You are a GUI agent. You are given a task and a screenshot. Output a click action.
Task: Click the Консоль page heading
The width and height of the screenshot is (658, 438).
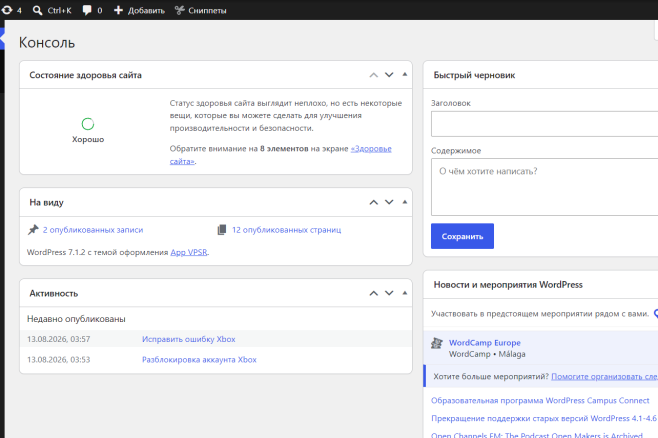47,43
